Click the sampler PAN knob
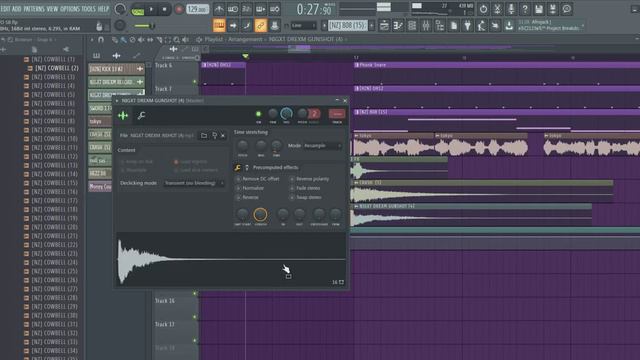 273,114
